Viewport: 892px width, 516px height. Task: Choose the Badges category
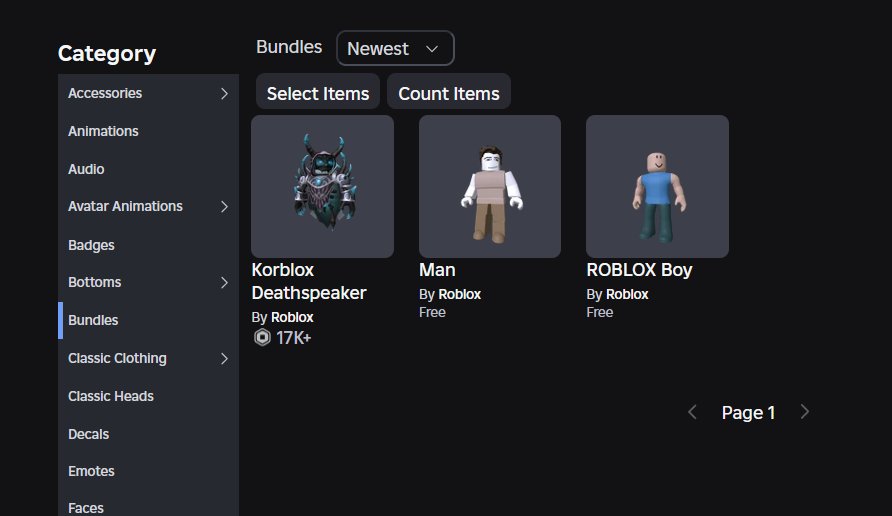[91, 245]
